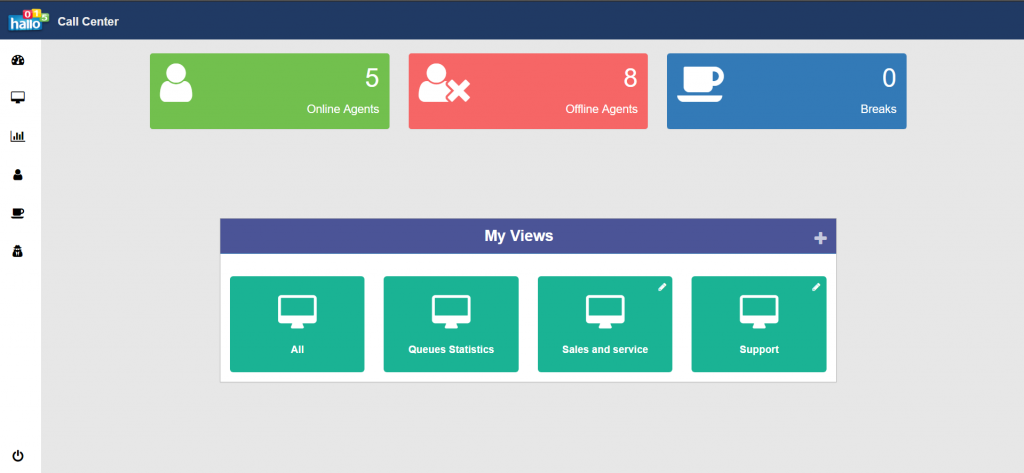Click the My Views panel header

point(519,236)
